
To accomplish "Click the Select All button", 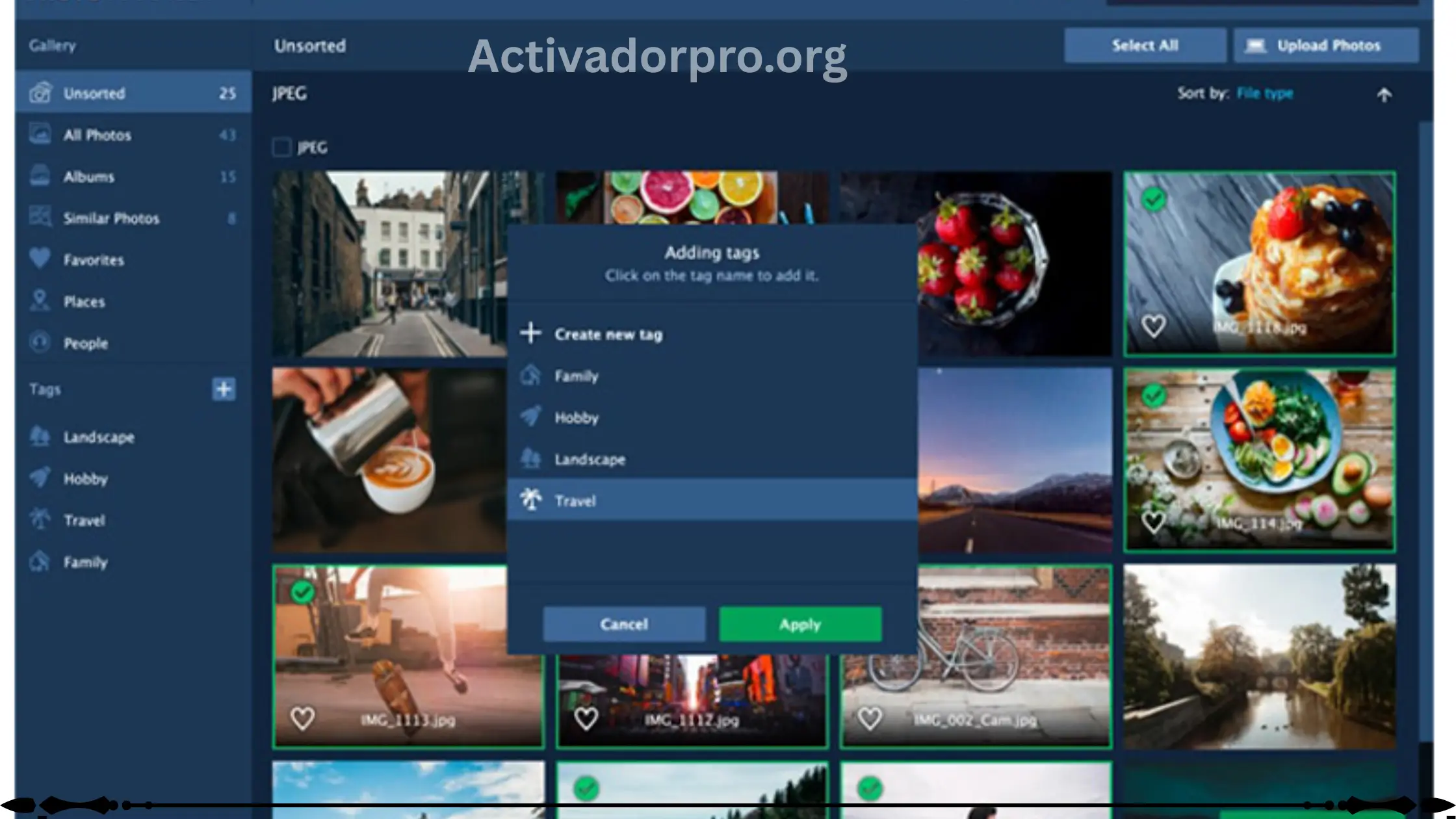I will click(x=1145, y=45).
